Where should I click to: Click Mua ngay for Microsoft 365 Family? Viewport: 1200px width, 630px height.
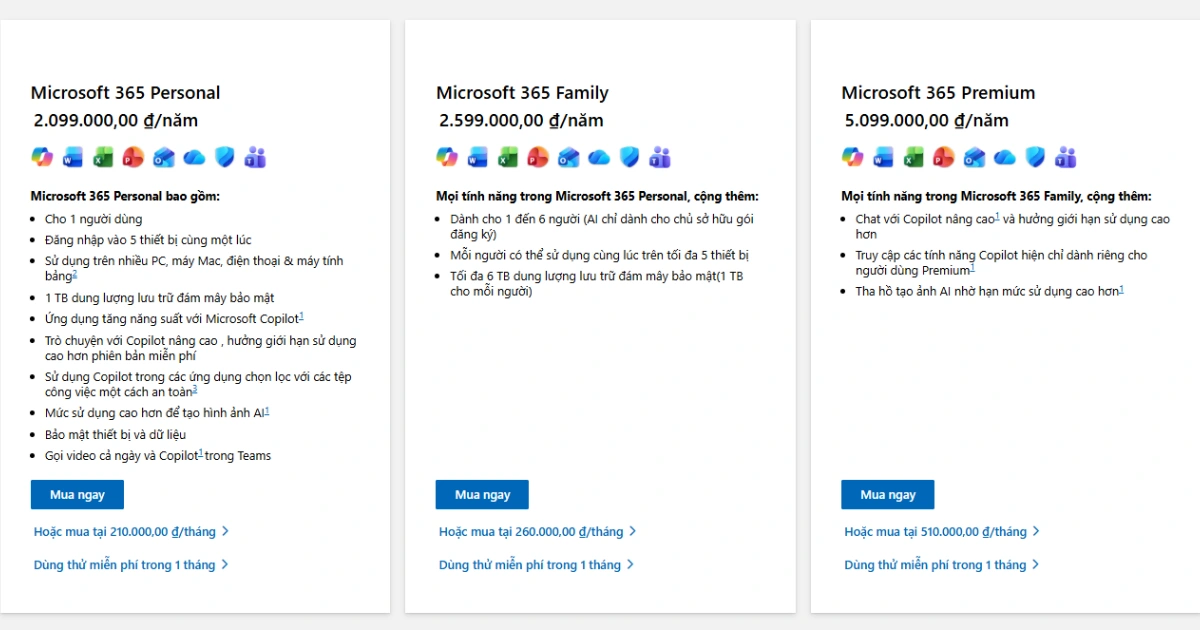[x=482, y=495]
